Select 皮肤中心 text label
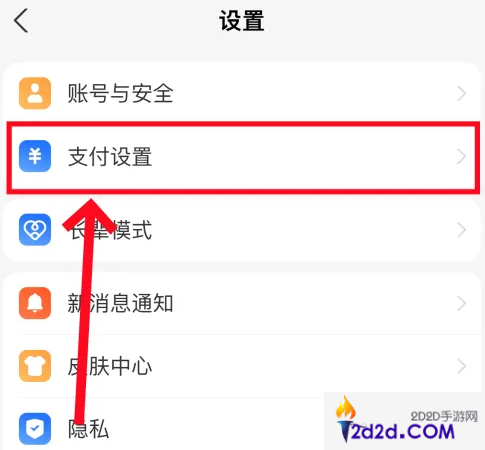The image size is (485, 450). click(110, 366)
